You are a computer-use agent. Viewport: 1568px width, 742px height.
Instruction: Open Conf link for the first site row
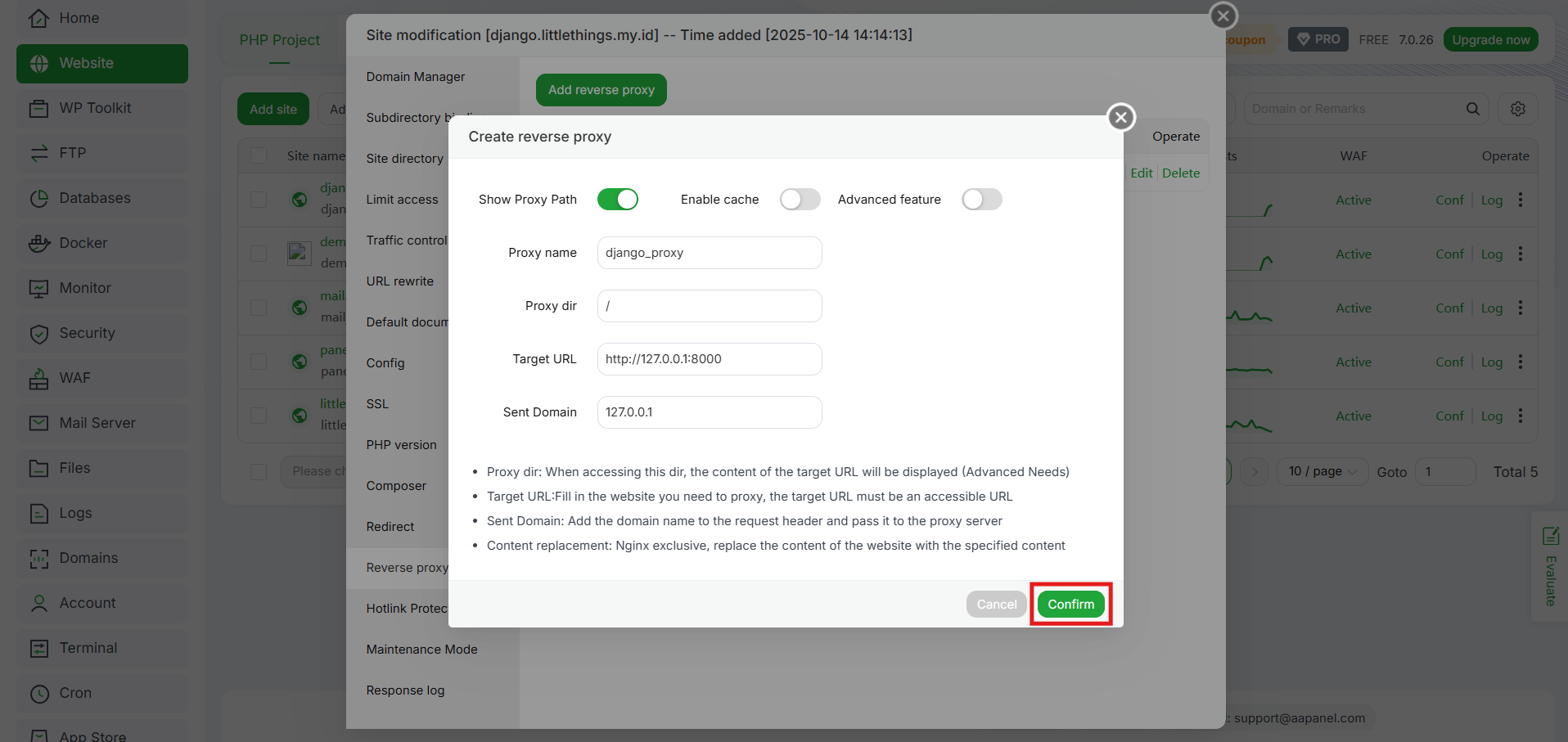1449,200
